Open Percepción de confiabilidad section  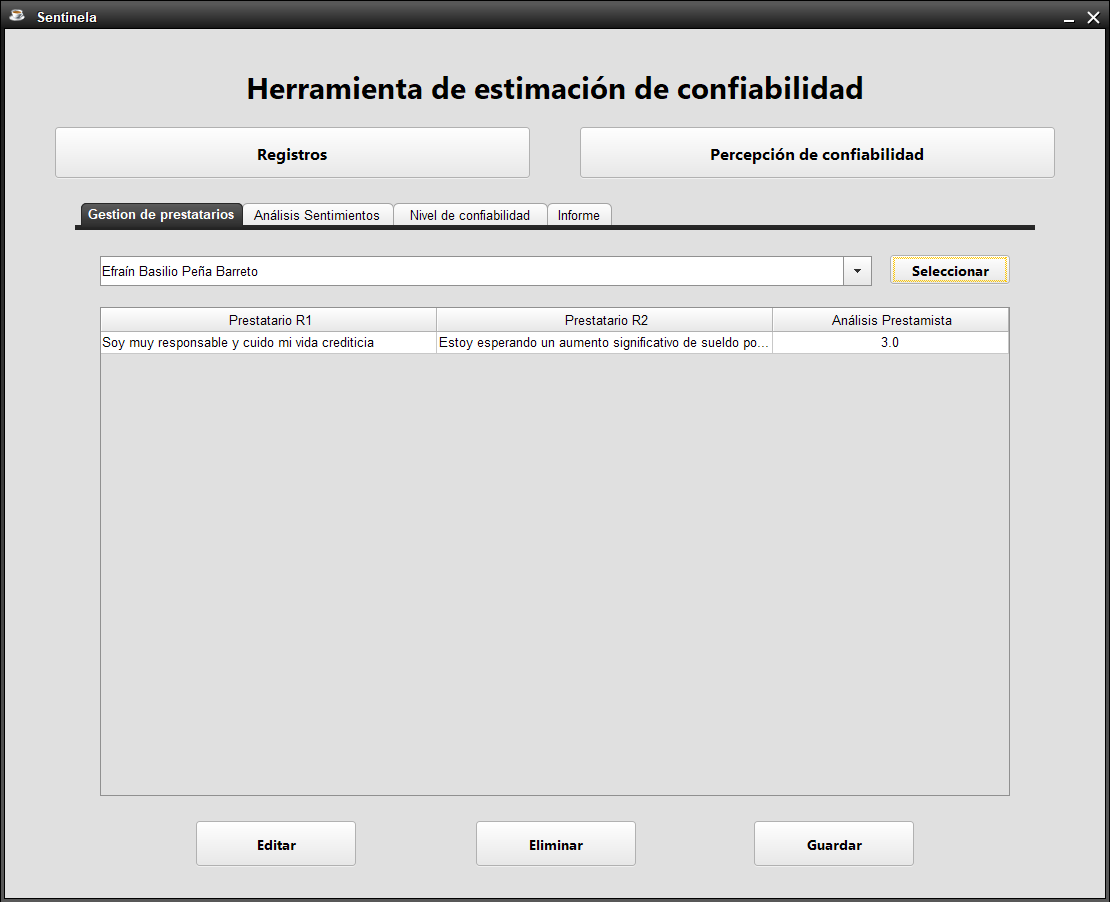click(x=817, y=154)
